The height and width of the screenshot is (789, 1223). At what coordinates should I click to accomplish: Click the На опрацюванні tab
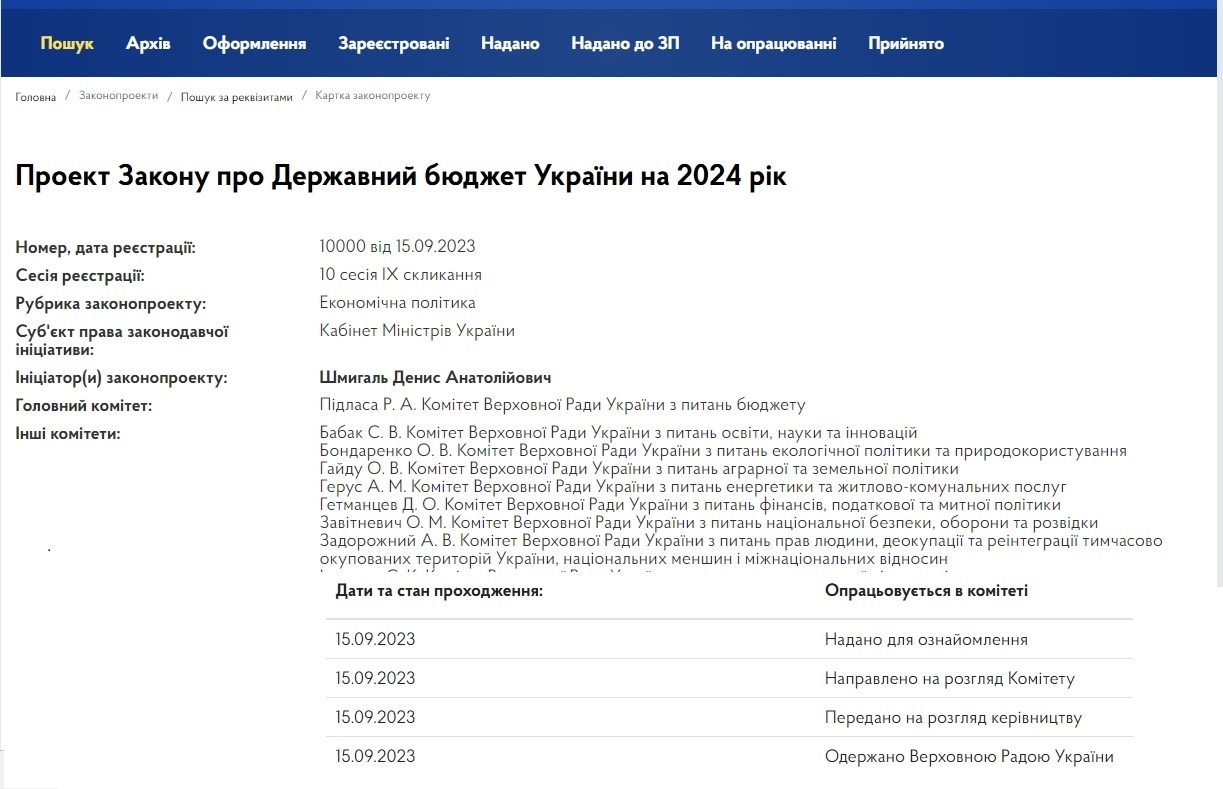pyautogui.click(x=773, y=43)
